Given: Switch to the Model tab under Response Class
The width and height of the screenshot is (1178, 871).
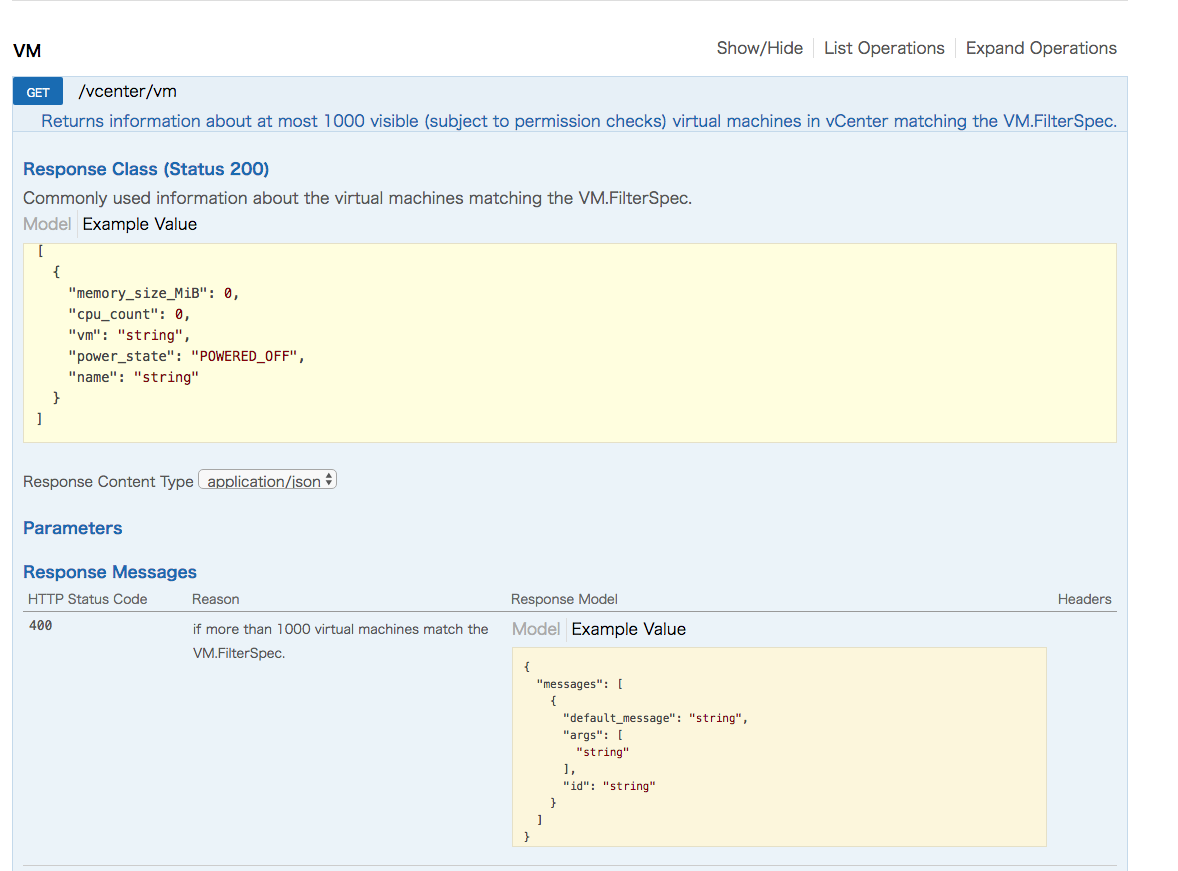Looking at the screenshot, I should (x=46, y=224).
